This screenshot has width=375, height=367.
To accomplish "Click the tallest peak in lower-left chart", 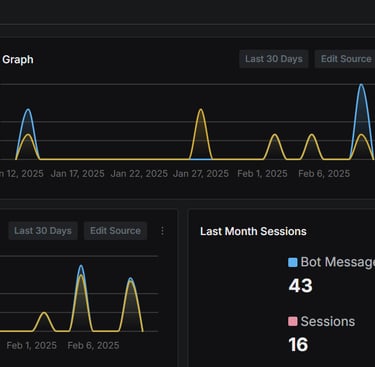I will click(x=81, y=267).
